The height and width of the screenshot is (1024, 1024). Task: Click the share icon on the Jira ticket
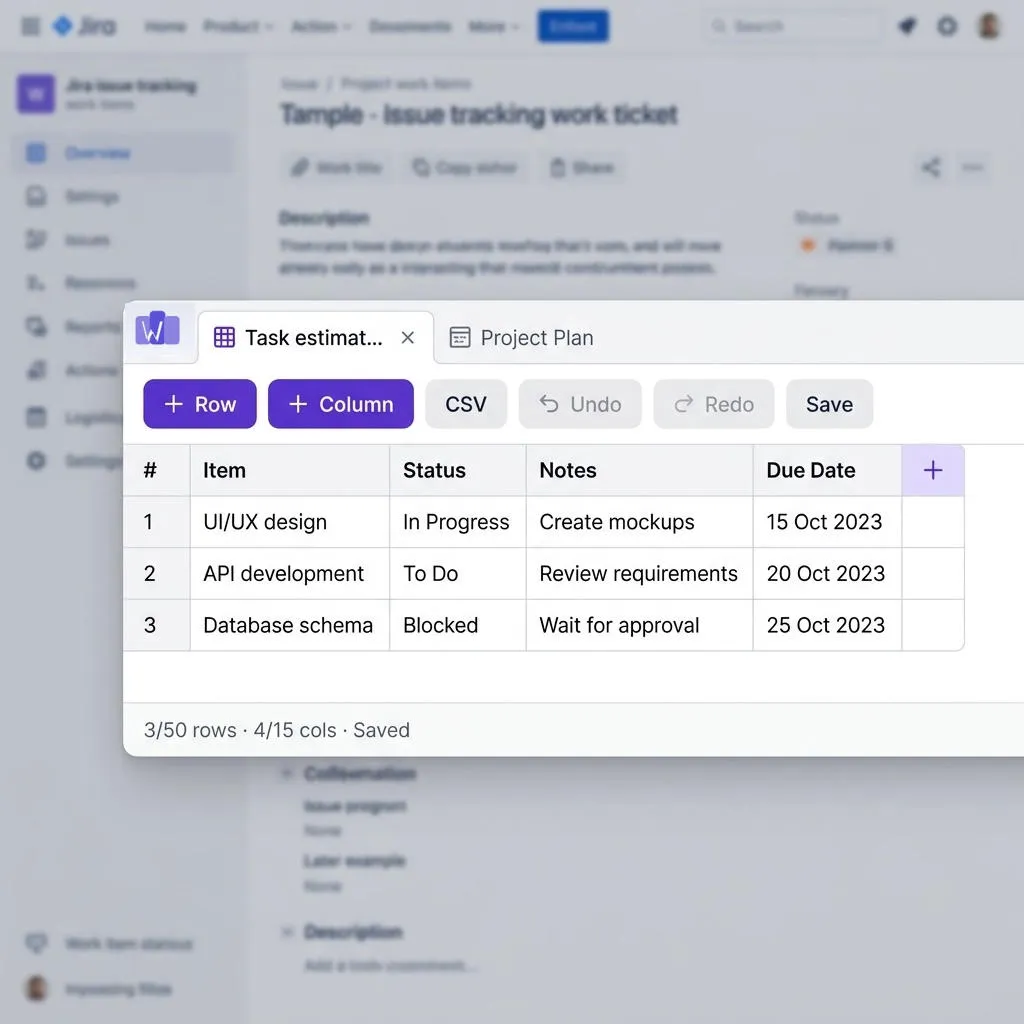tap(931, 167)
